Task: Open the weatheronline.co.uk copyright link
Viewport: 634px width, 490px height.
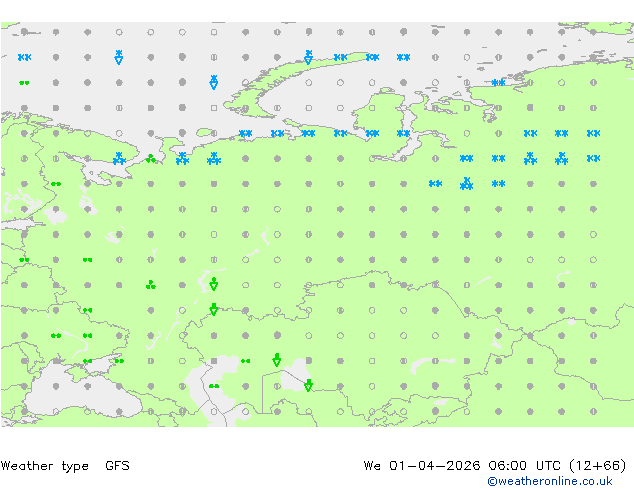Action: coord(550,481)
